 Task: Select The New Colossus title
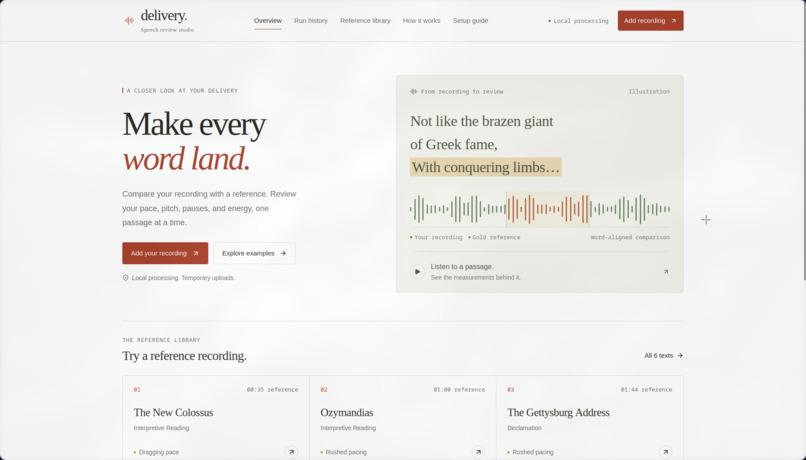(x=173, y=413)
